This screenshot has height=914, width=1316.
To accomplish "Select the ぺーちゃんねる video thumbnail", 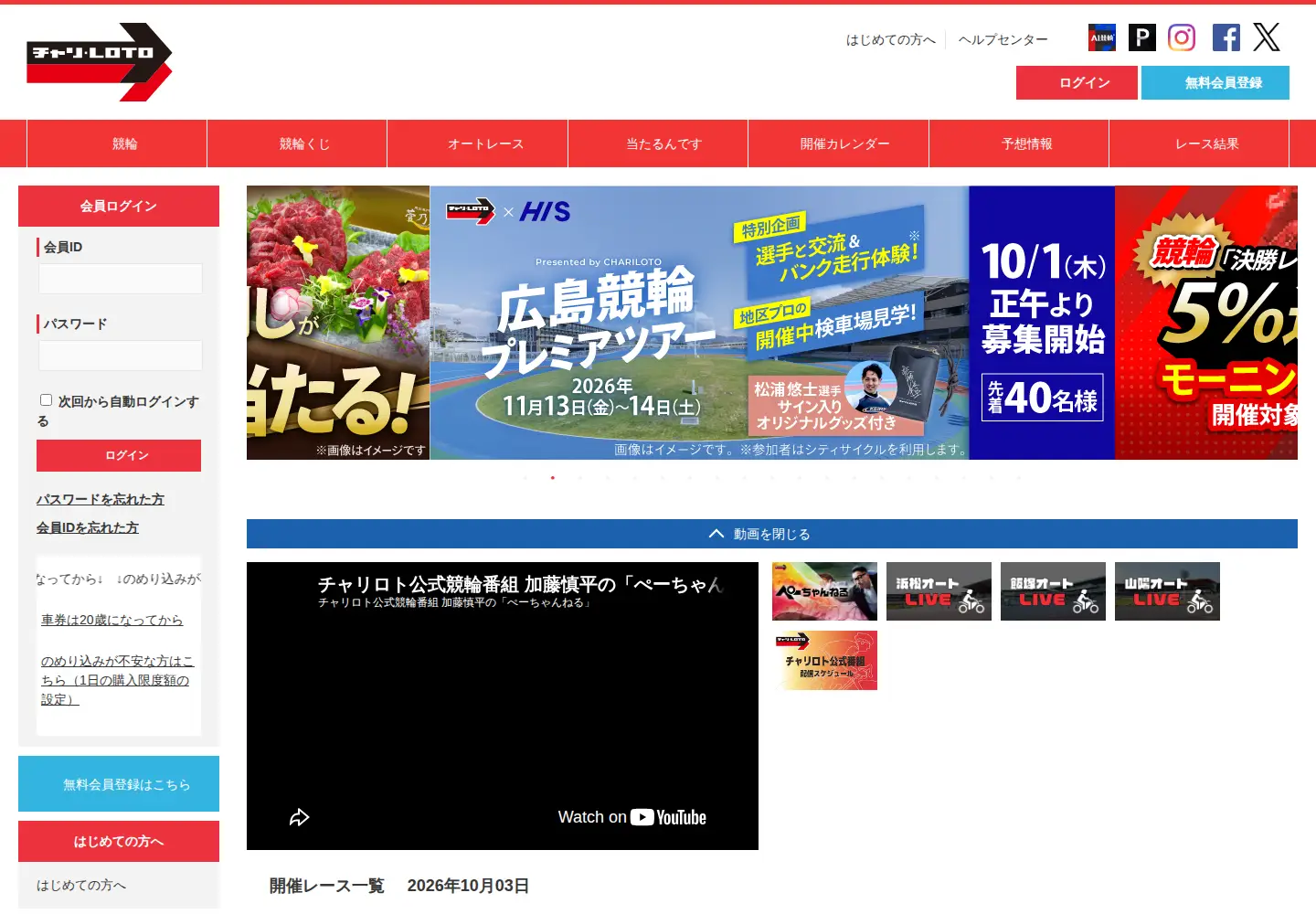I will 824,591.
